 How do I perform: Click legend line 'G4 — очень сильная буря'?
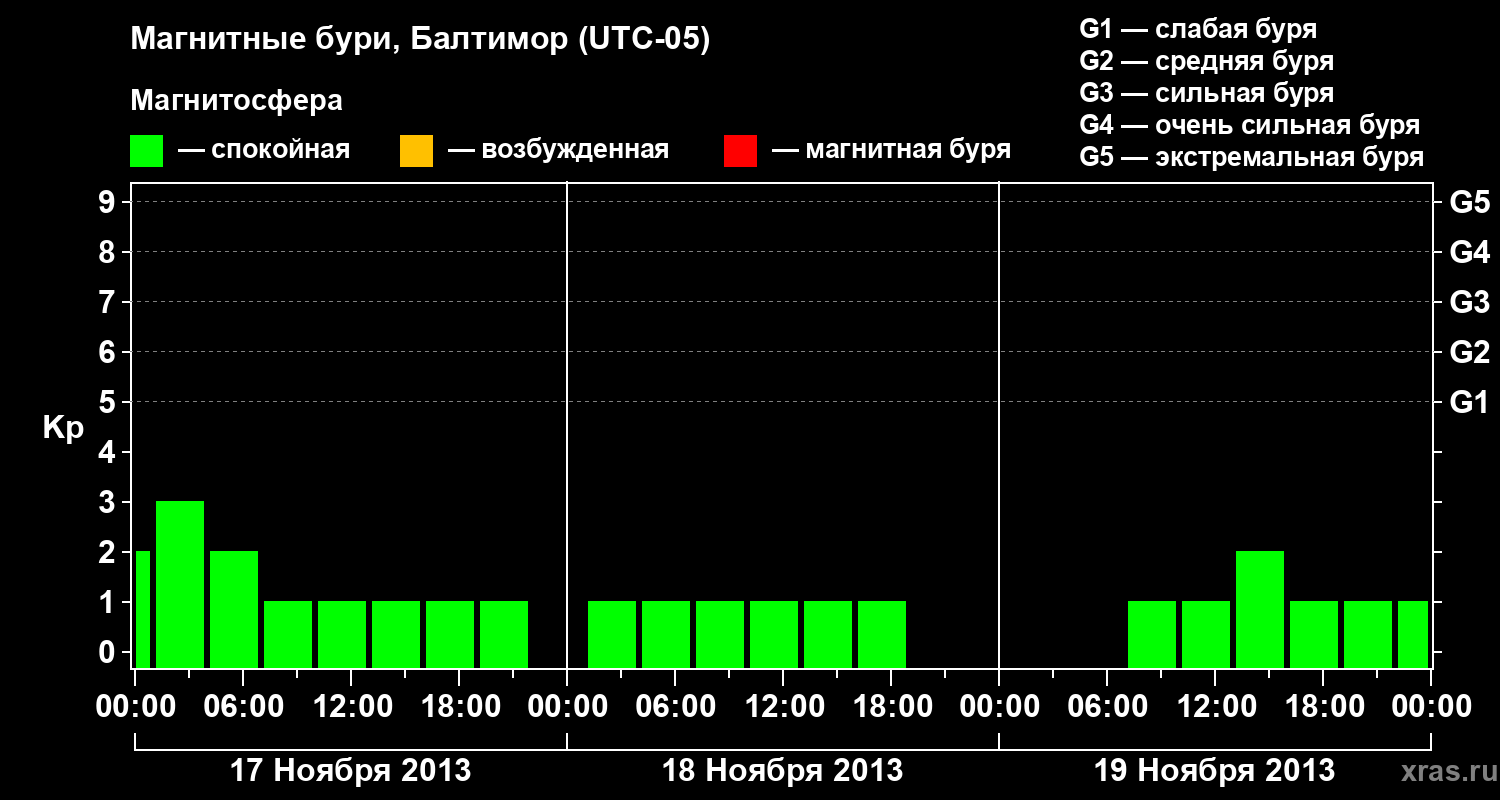pos(1250,125)
